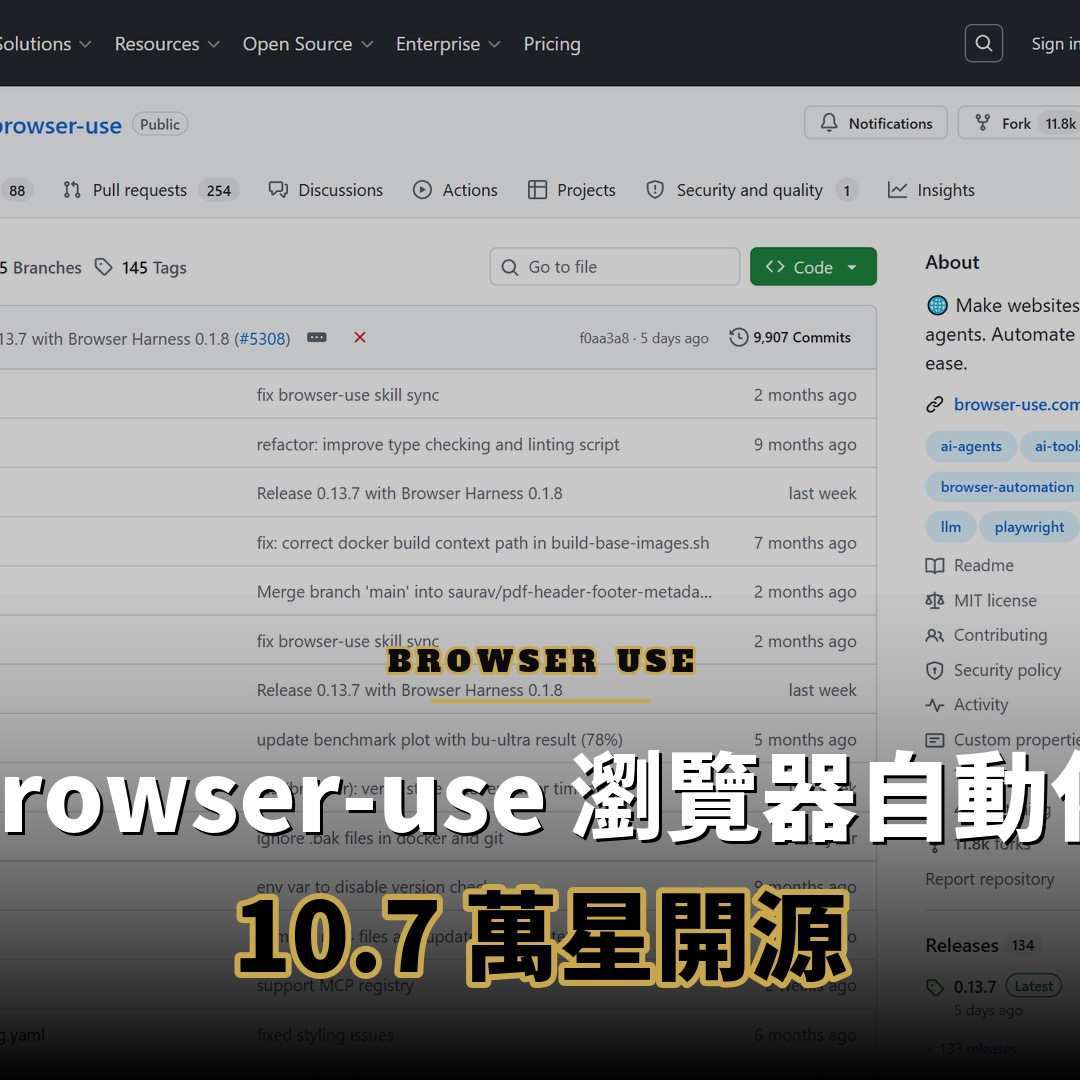Click the people icon beside Contributing
This screenshot has height=1080, width=1080.
[935, 635]
